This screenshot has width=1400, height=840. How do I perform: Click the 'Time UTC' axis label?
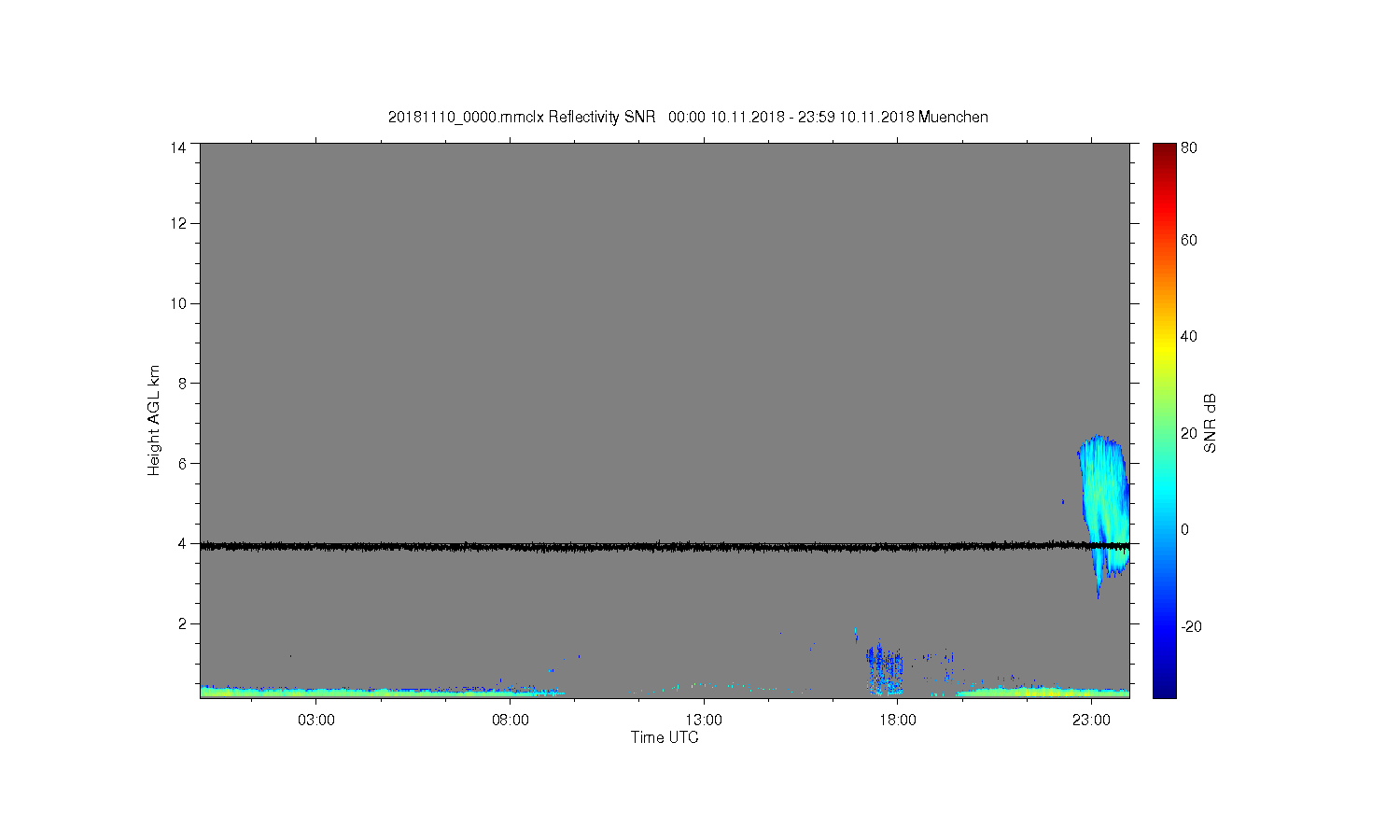(665, 737)
